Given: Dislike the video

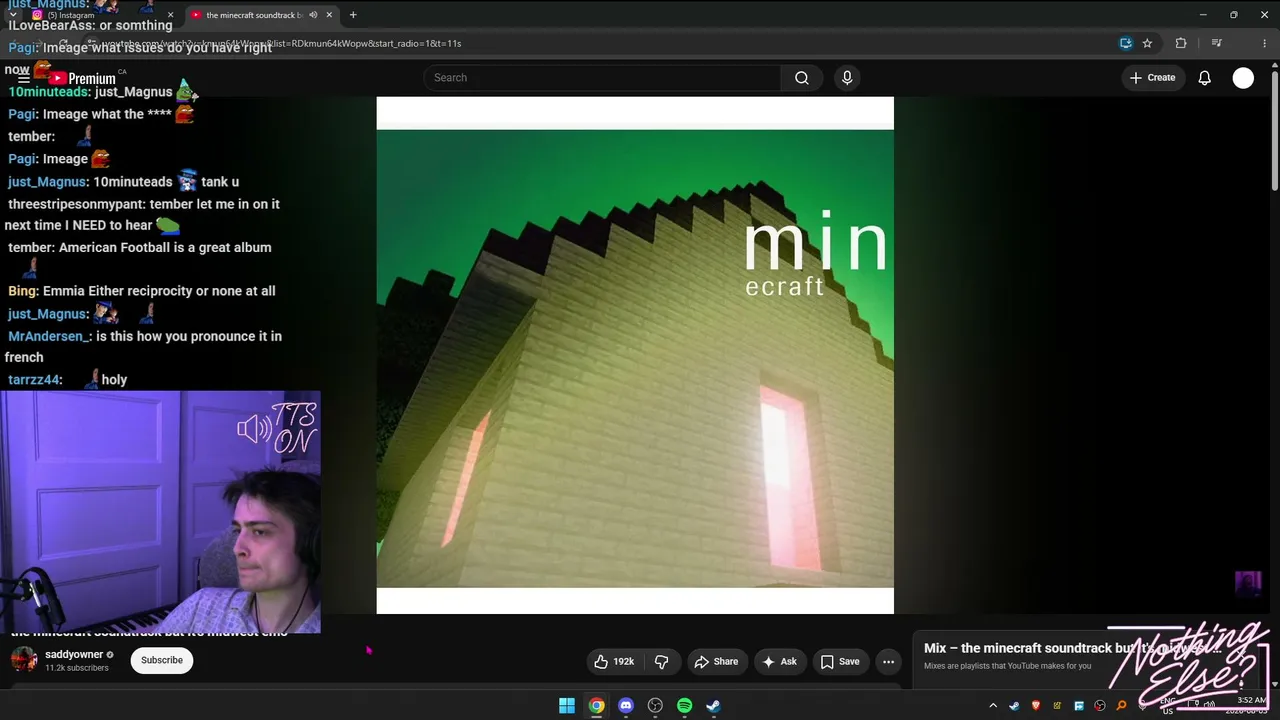Looking at the screenshot, I should pos(661,661).
